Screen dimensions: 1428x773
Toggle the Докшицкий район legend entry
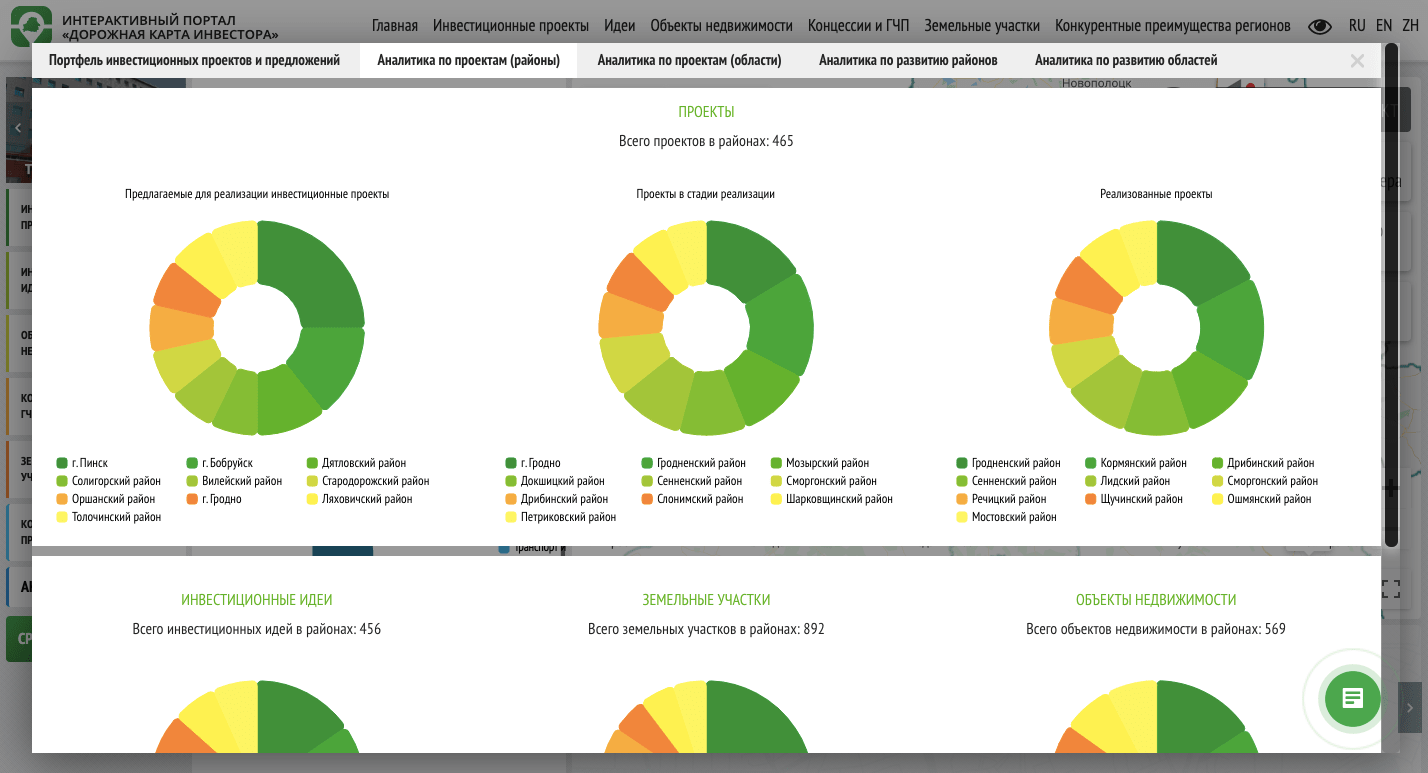coord(555,481)
